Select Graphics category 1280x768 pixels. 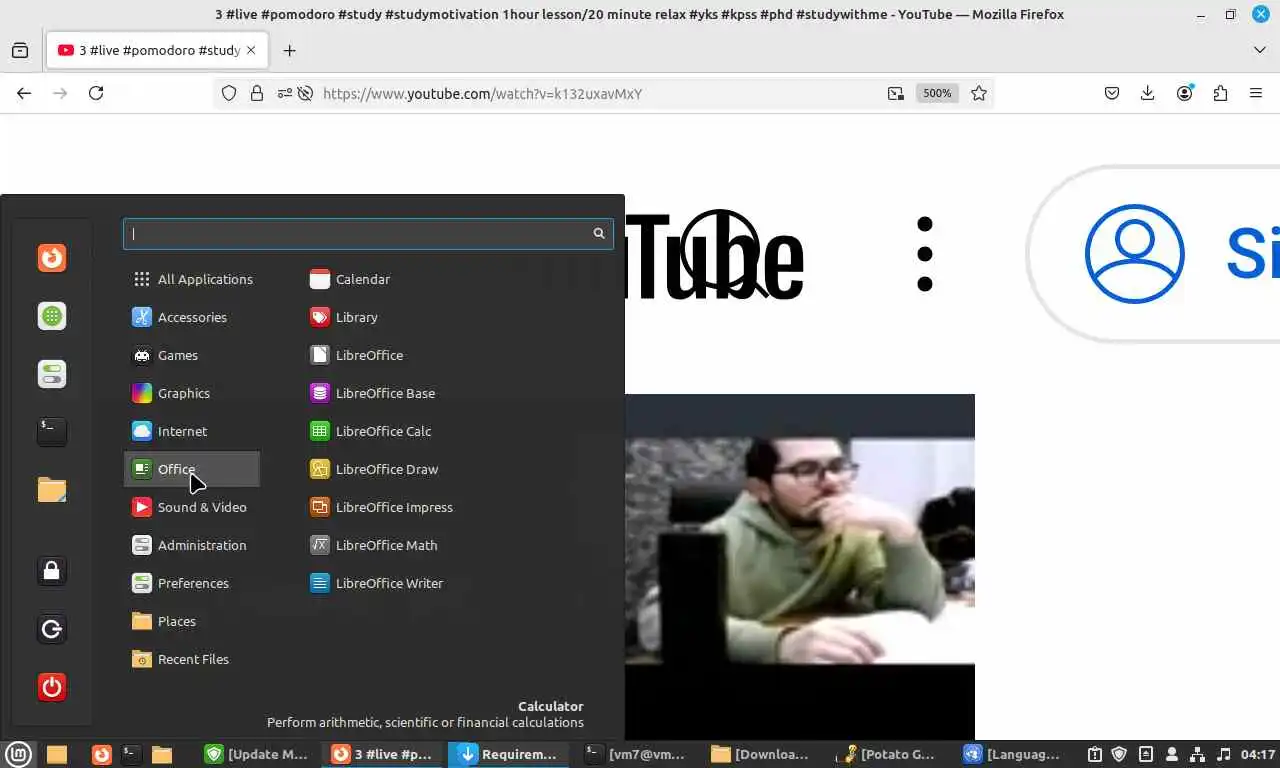191,393
